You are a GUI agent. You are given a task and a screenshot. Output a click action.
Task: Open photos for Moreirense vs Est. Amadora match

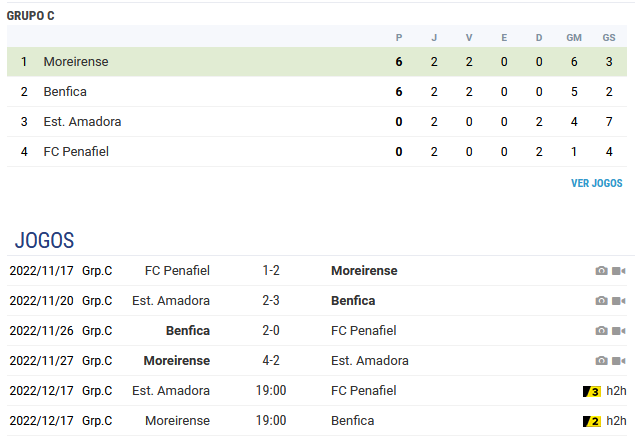click(601, 361)
